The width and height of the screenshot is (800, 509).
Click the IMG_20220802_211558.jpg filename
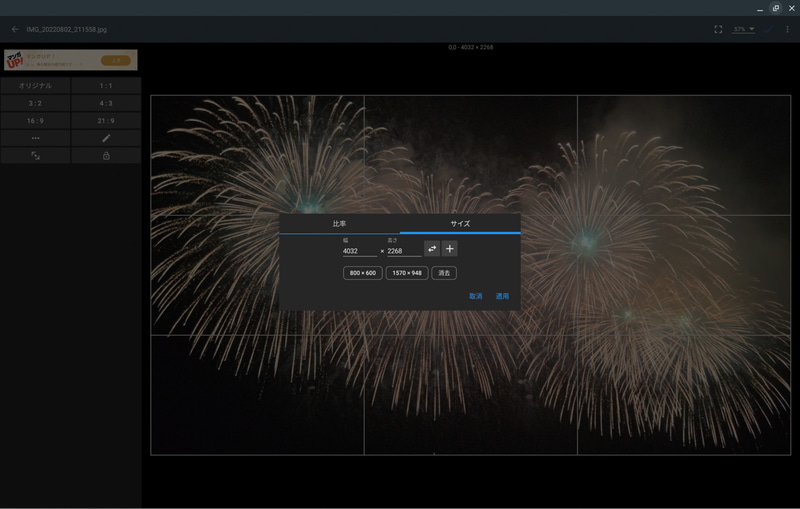point(67,30)
